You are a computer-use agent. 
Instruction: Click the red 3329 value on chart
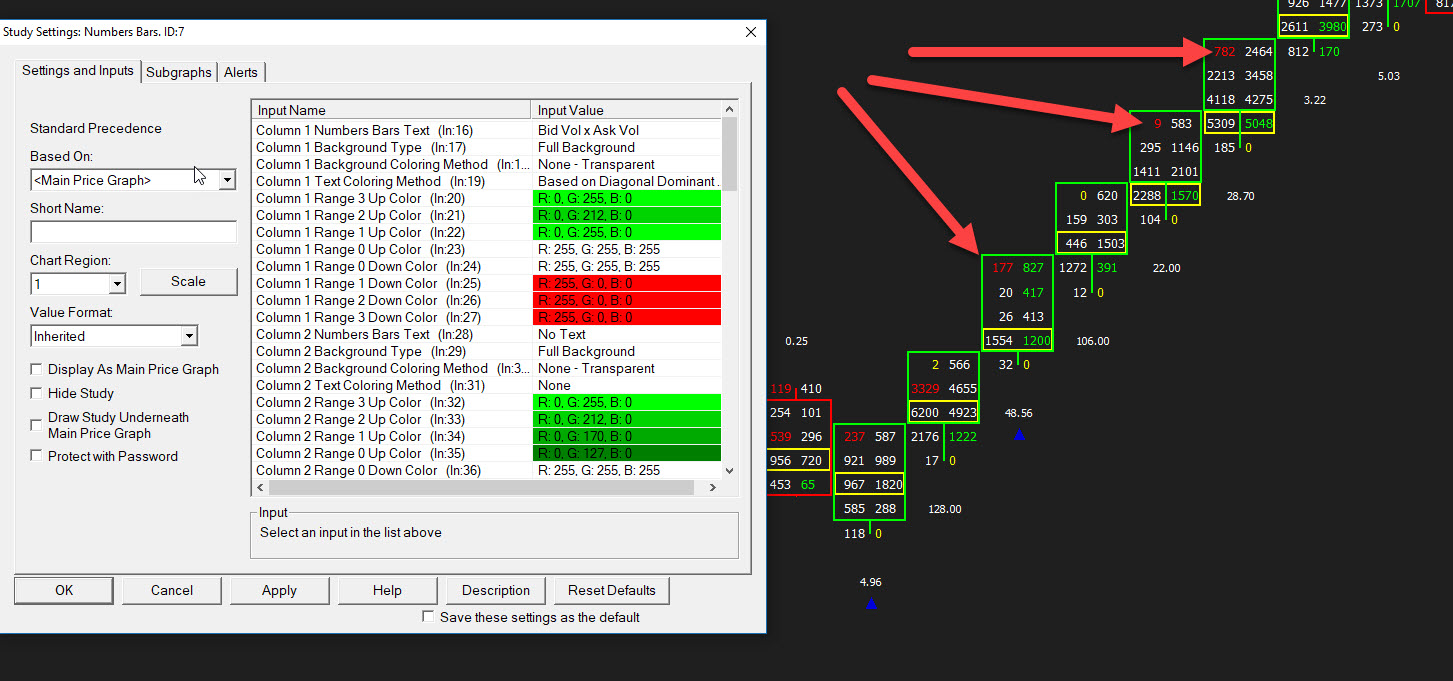tap(926, 388)
